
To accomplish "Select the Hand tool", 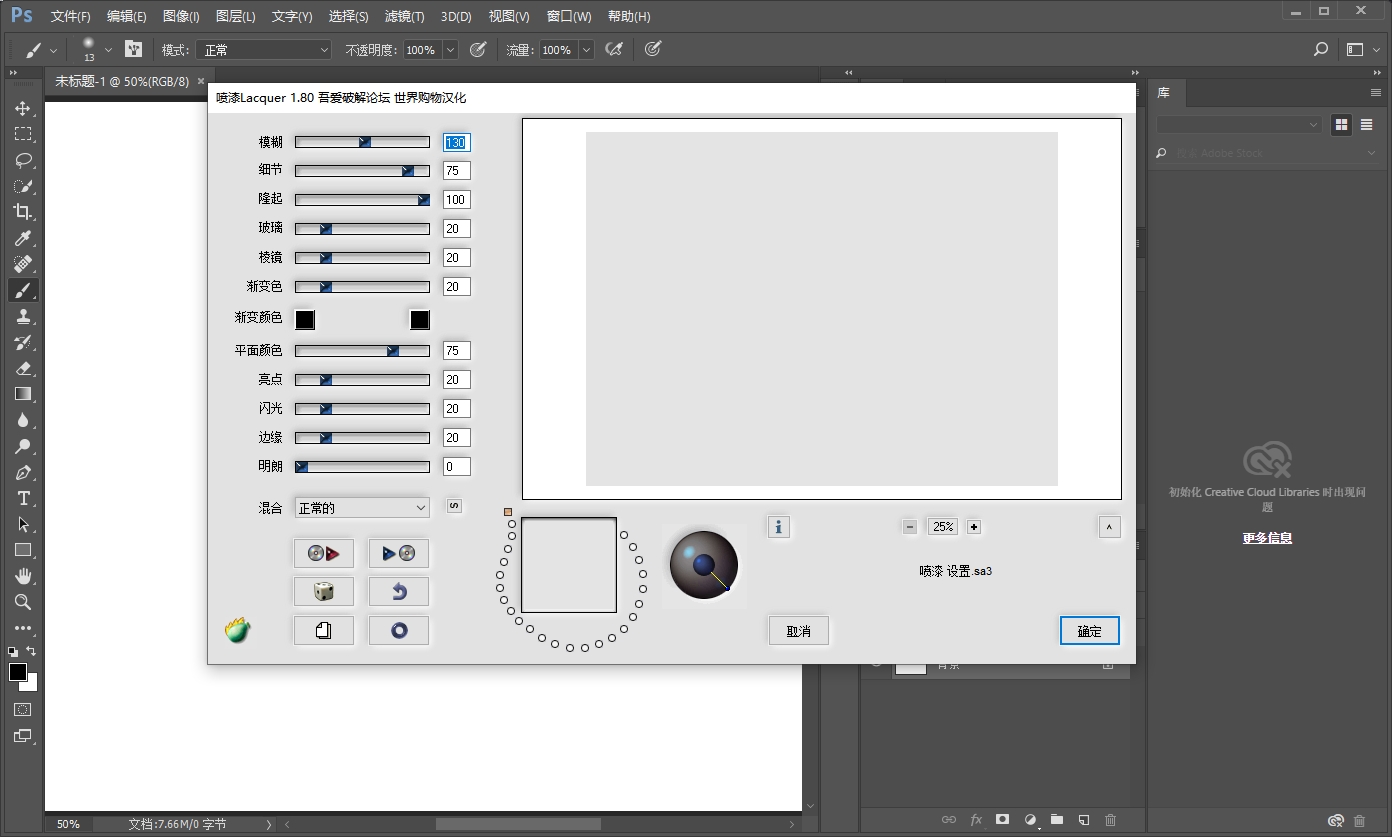I will (x=23, y=576).
